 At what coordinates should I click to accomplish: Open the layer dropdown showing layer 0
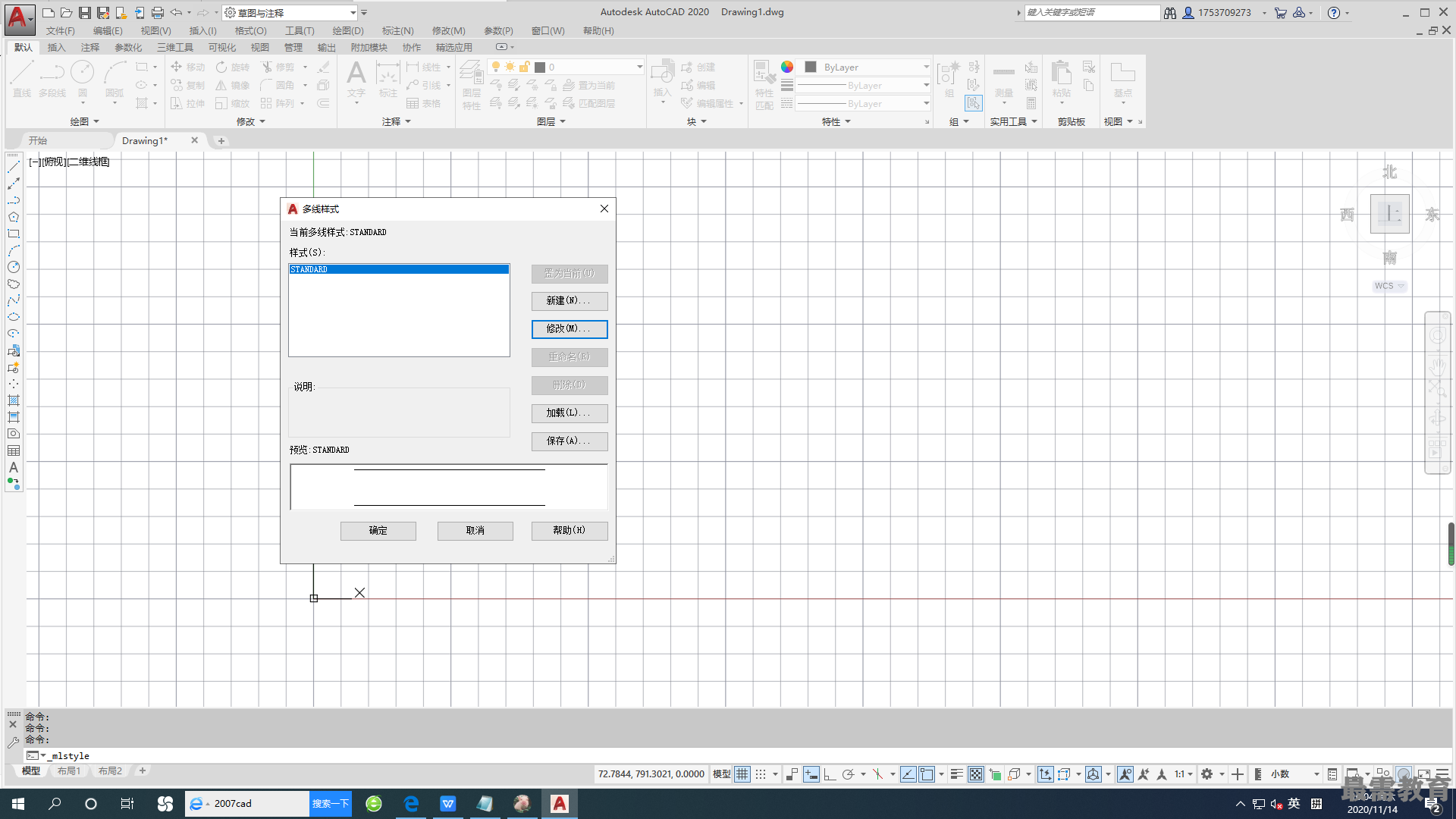566,67
